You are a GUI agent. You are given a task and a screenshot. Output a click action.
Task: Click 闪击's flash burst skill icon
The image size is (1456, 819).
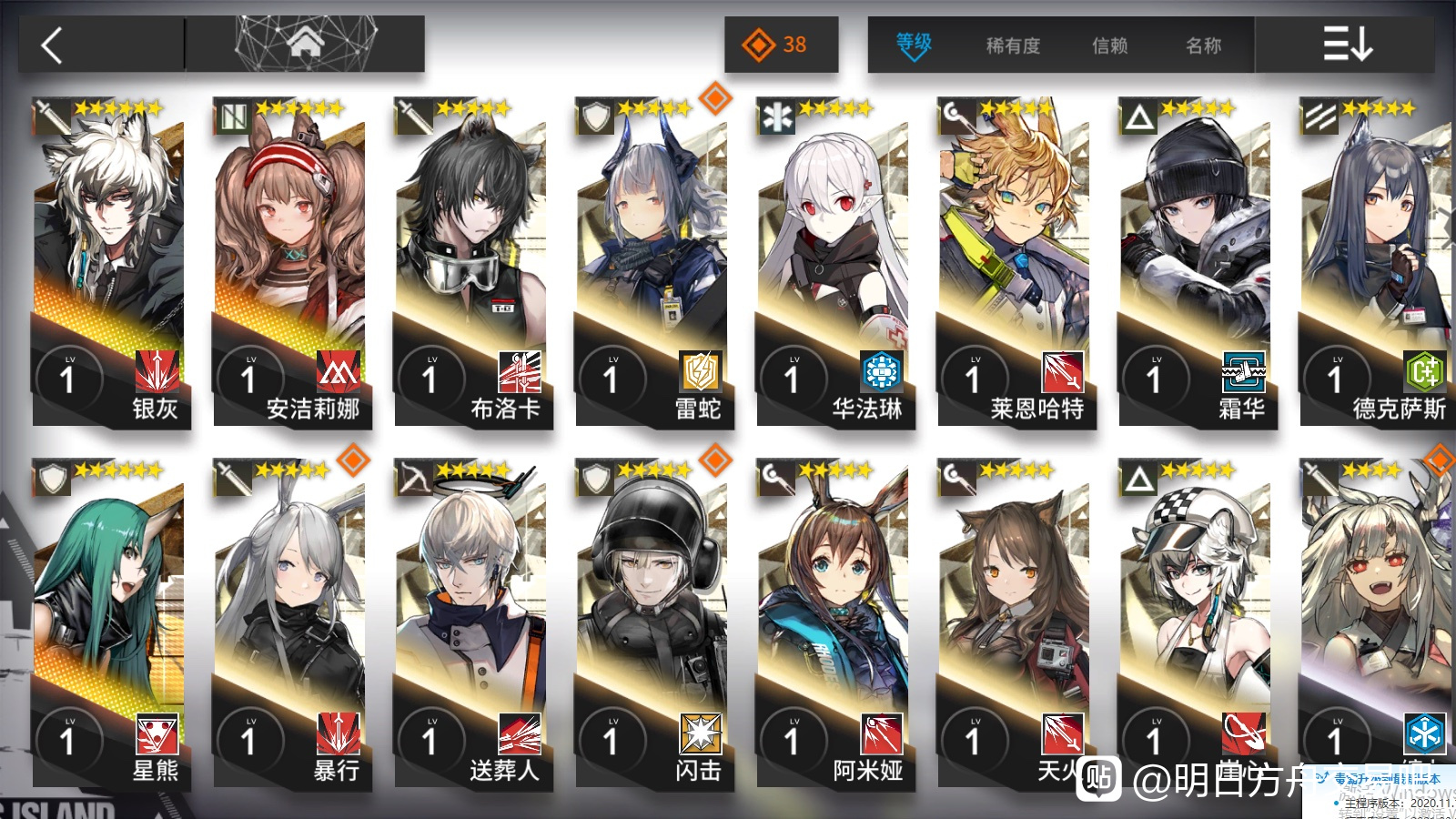coord(701,733)
